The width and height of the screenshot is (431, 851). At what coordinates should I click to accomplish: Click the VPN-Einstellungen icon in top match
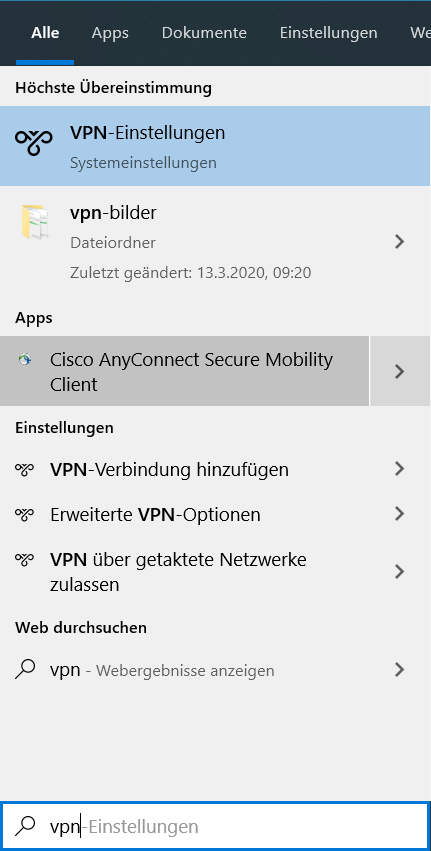coord(34,143)
